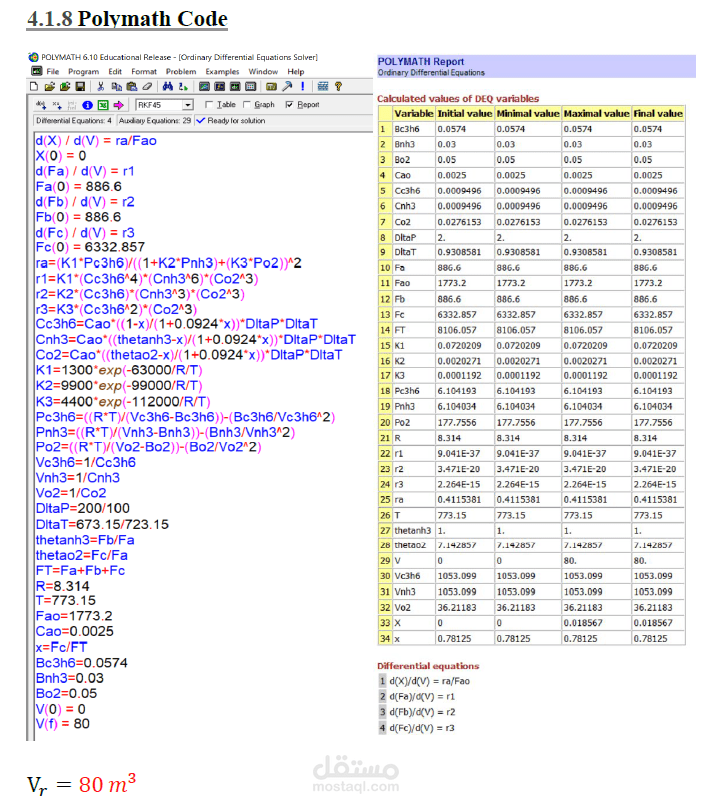
Task: Open the first solver program icon
Action: coord(204,86)
